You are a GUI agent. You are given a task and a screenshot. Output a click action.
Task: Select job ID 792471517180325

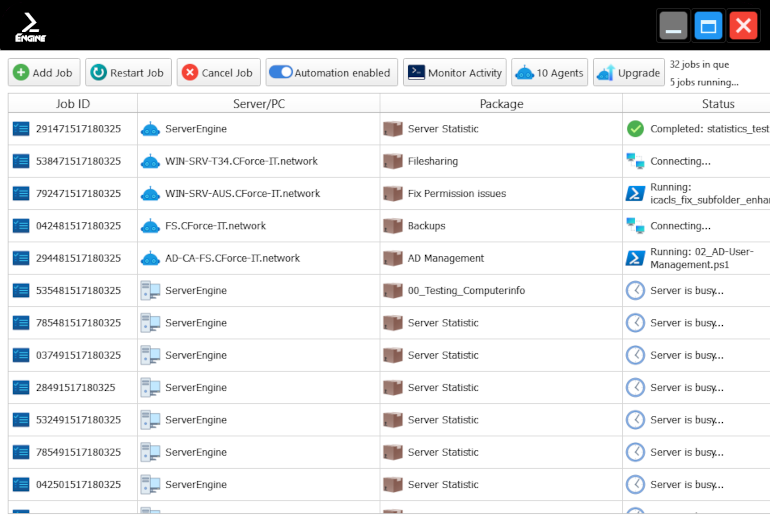79,194
